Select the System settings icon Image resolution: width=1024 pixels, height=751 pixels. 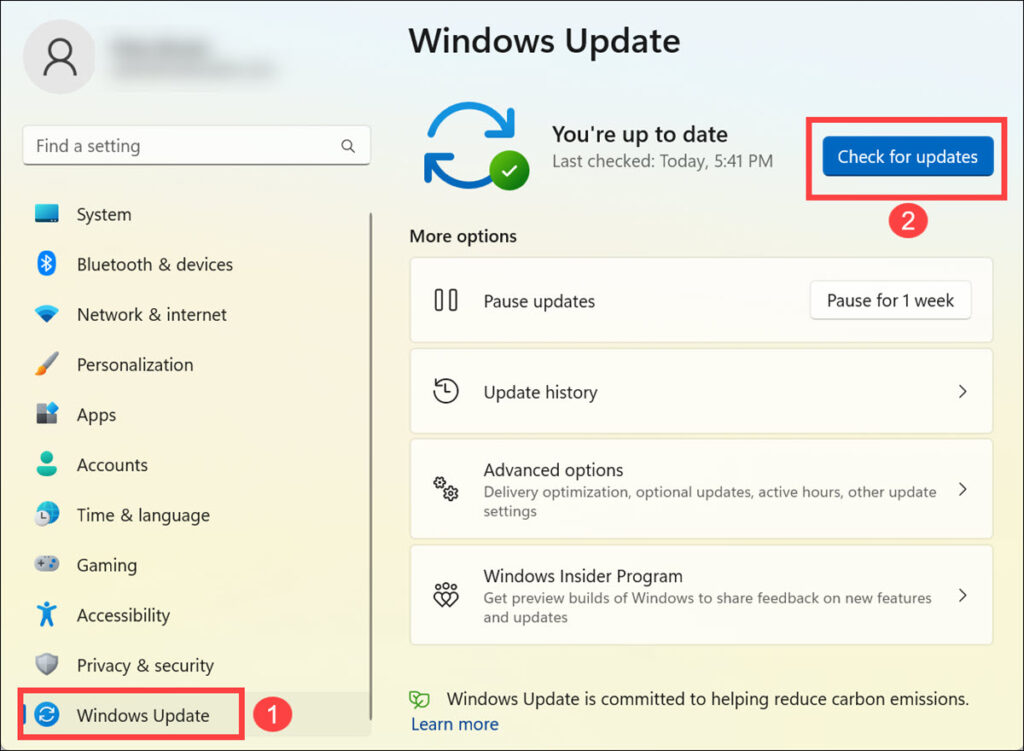(47, 214)
